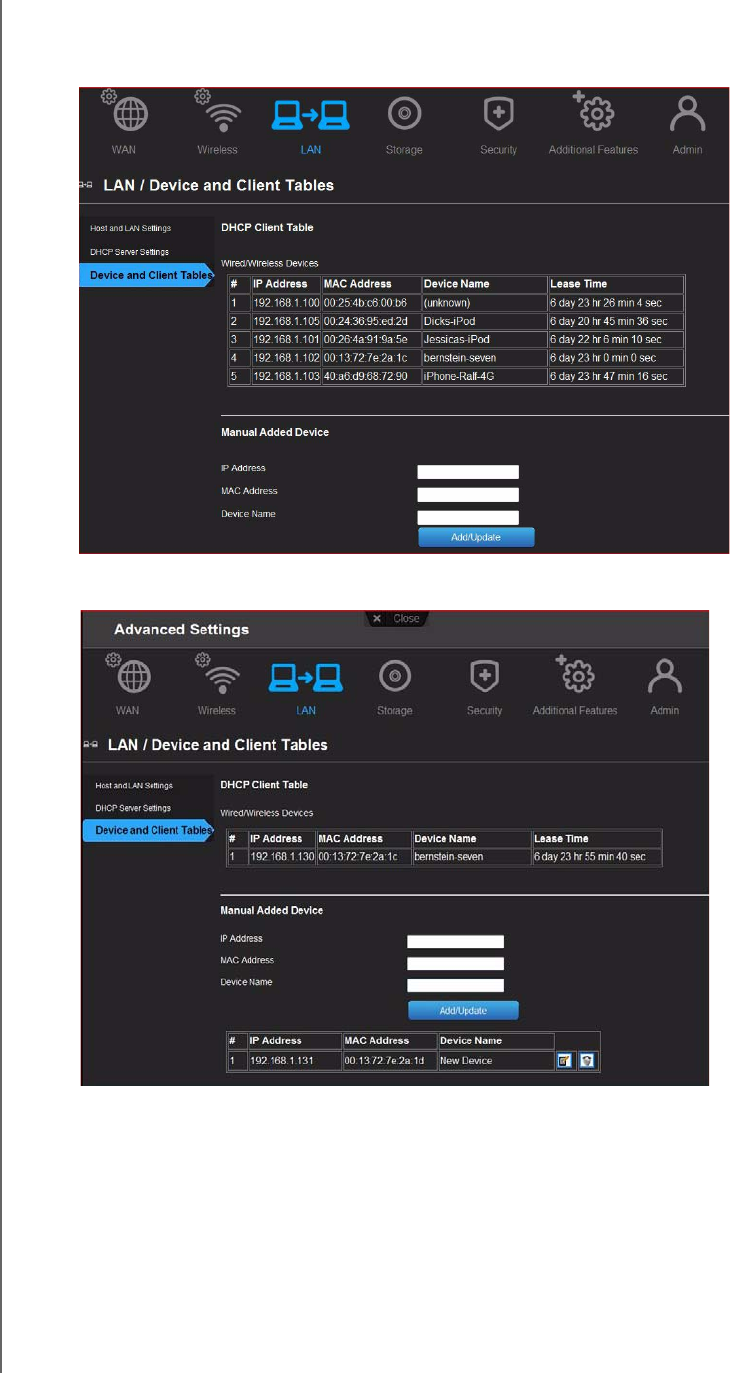Screen dimensions: 730x1373
Task: Open Wireless icon in upper screenshot
Action: pyautogui.click(x=217, y=113)
